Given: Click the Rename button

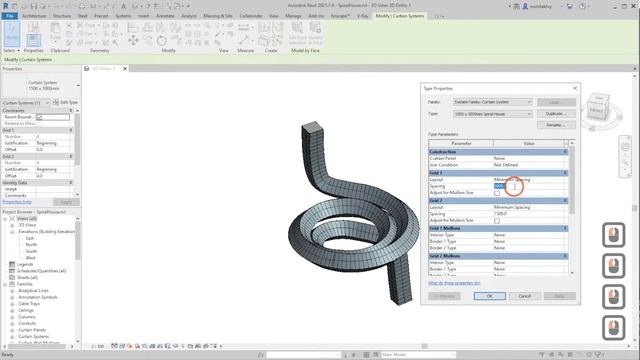Looking at the screenshot, I should tap(556, 125).
